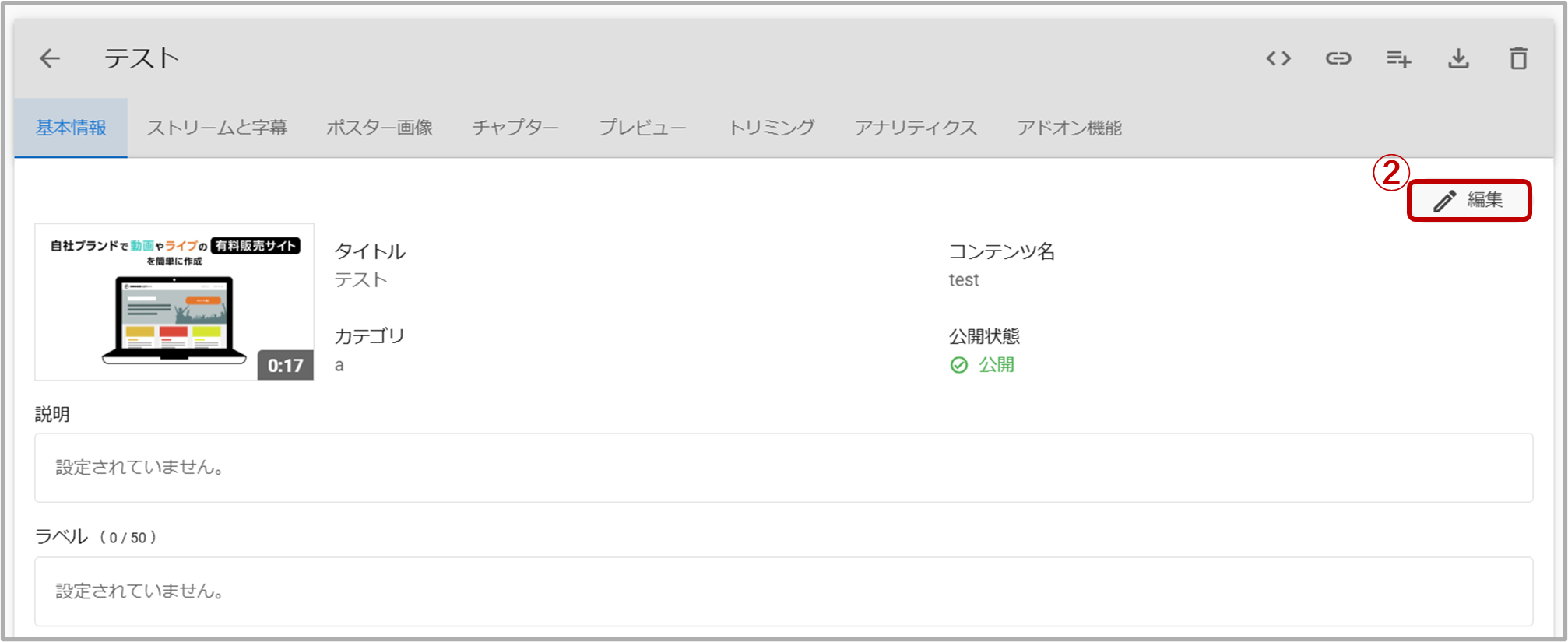This screenshot has width=1568, height=642.
Task: Switch to トリミング tab
Action: click(x=771, y=128)
